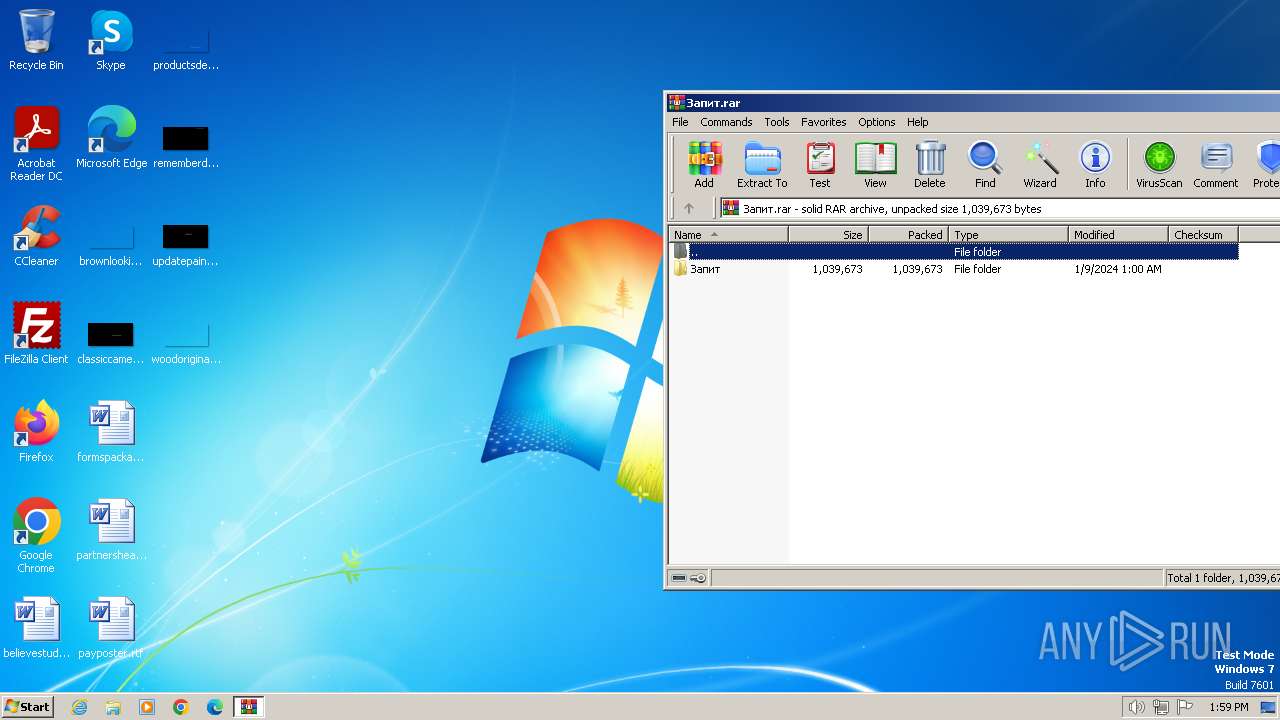Sort by the Type column header
1280x720 pixels.
1008,235
